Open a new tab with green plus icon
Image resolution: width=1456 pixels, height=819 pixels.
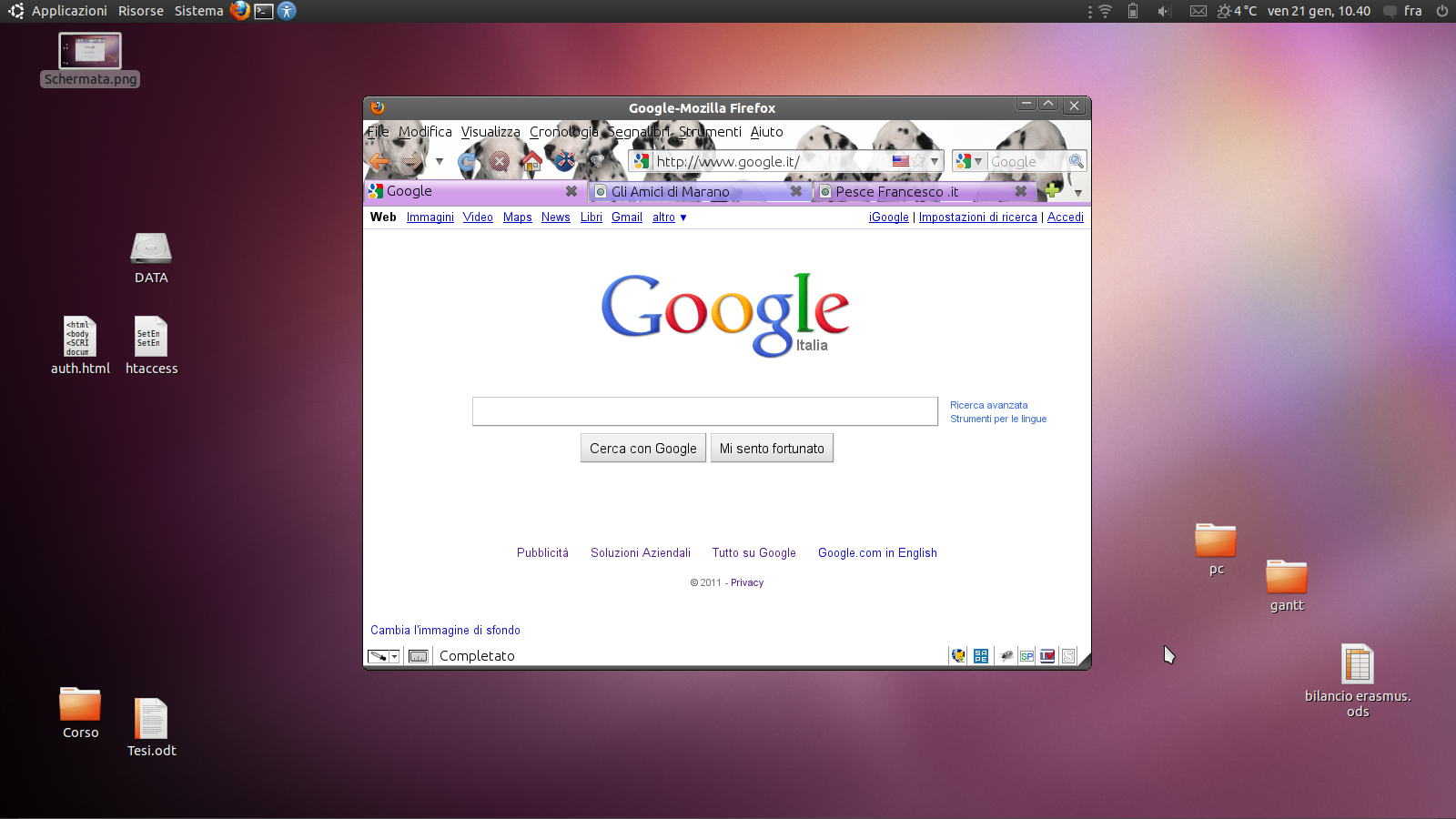(x=1052, y=190)
